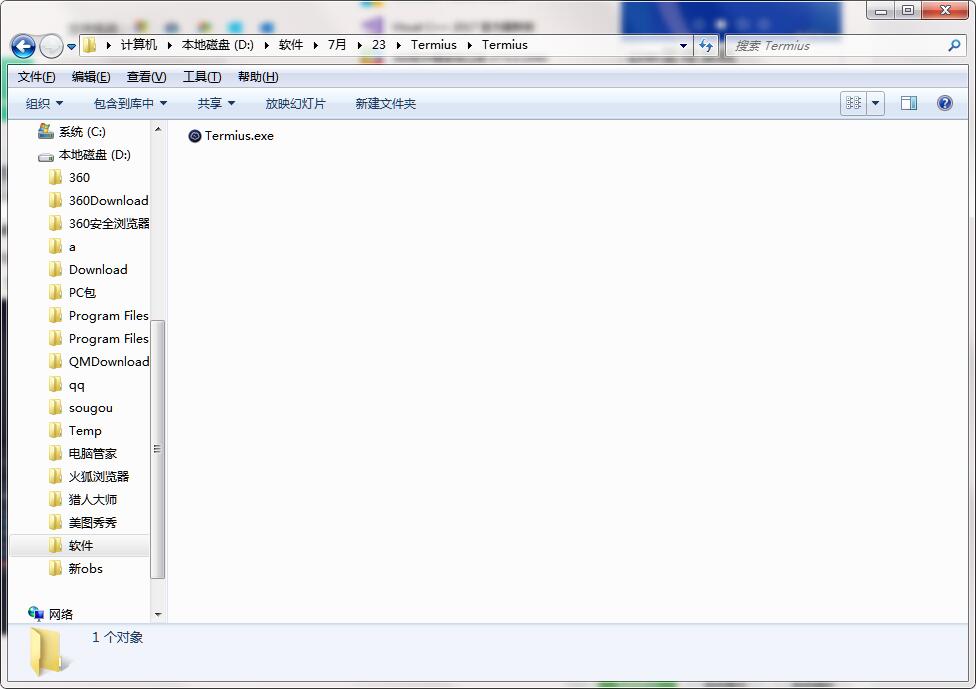Open the 共享 dropdown

216,103
